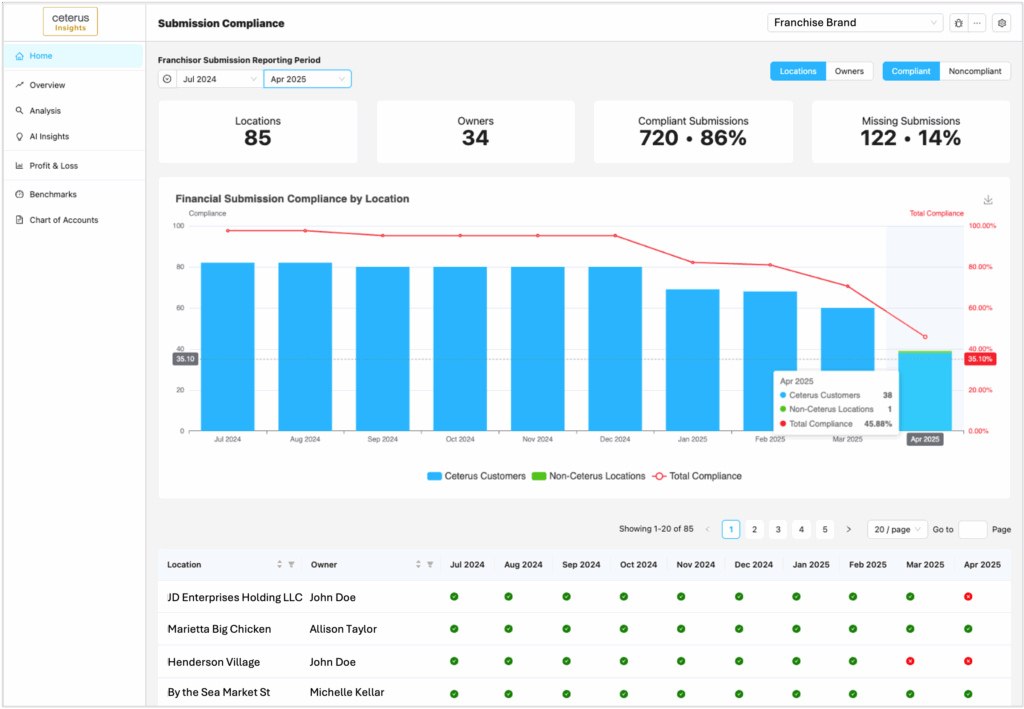Switch view to Owners

(849, 71)
